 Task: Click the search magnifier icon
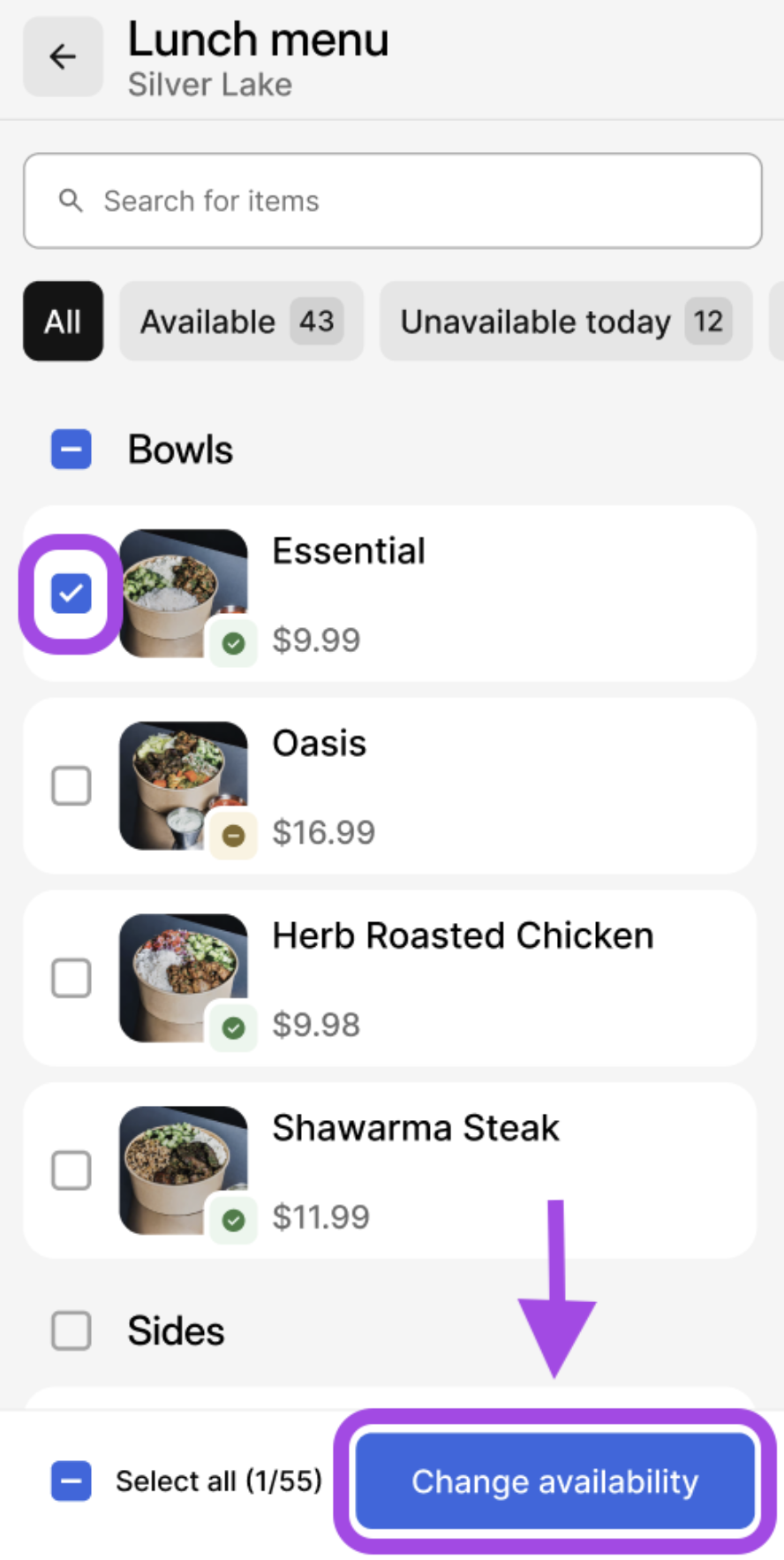click(x=71, y=201)
